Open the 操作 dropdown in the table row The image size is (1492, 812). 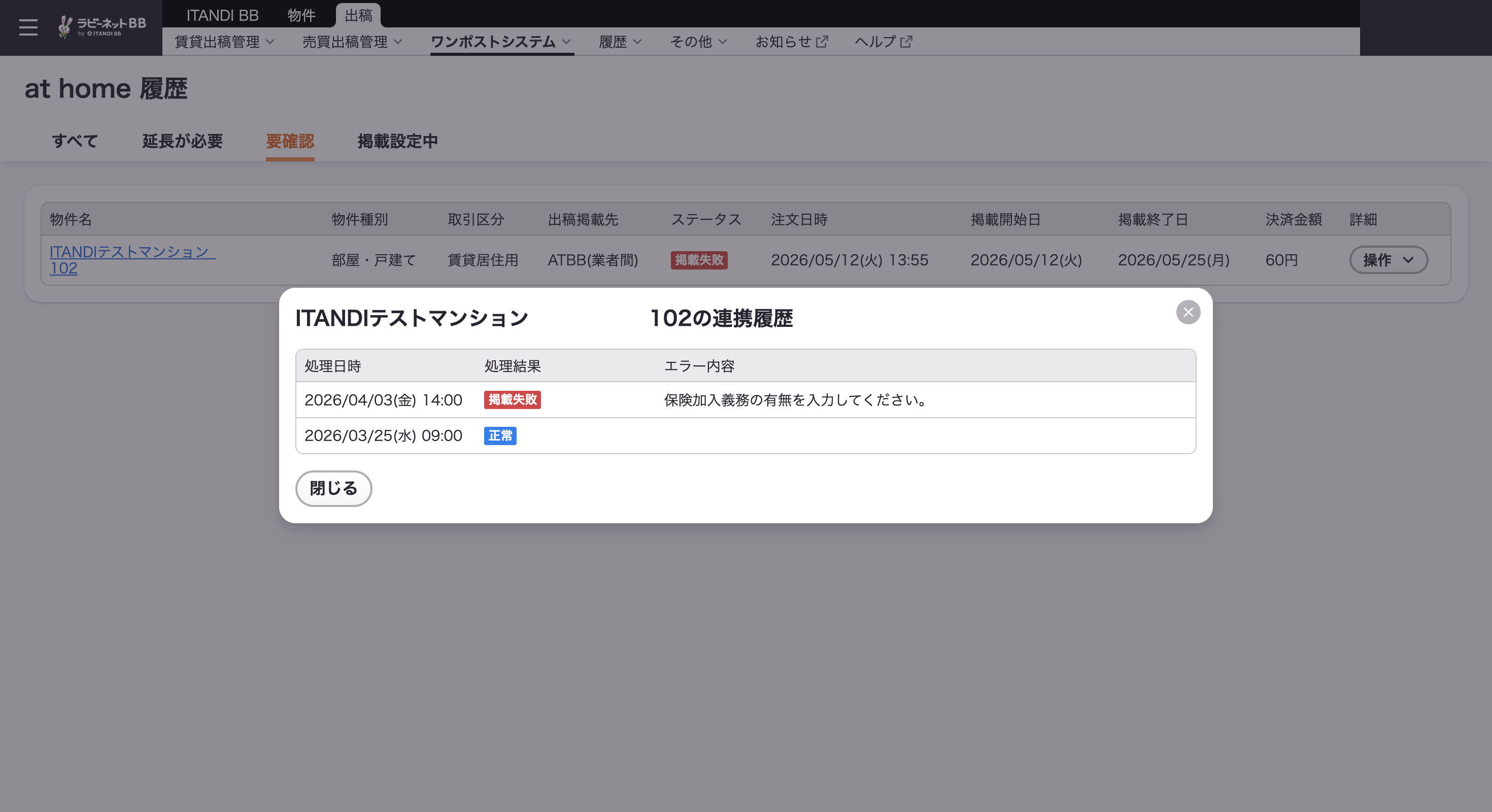[1388, 260]
